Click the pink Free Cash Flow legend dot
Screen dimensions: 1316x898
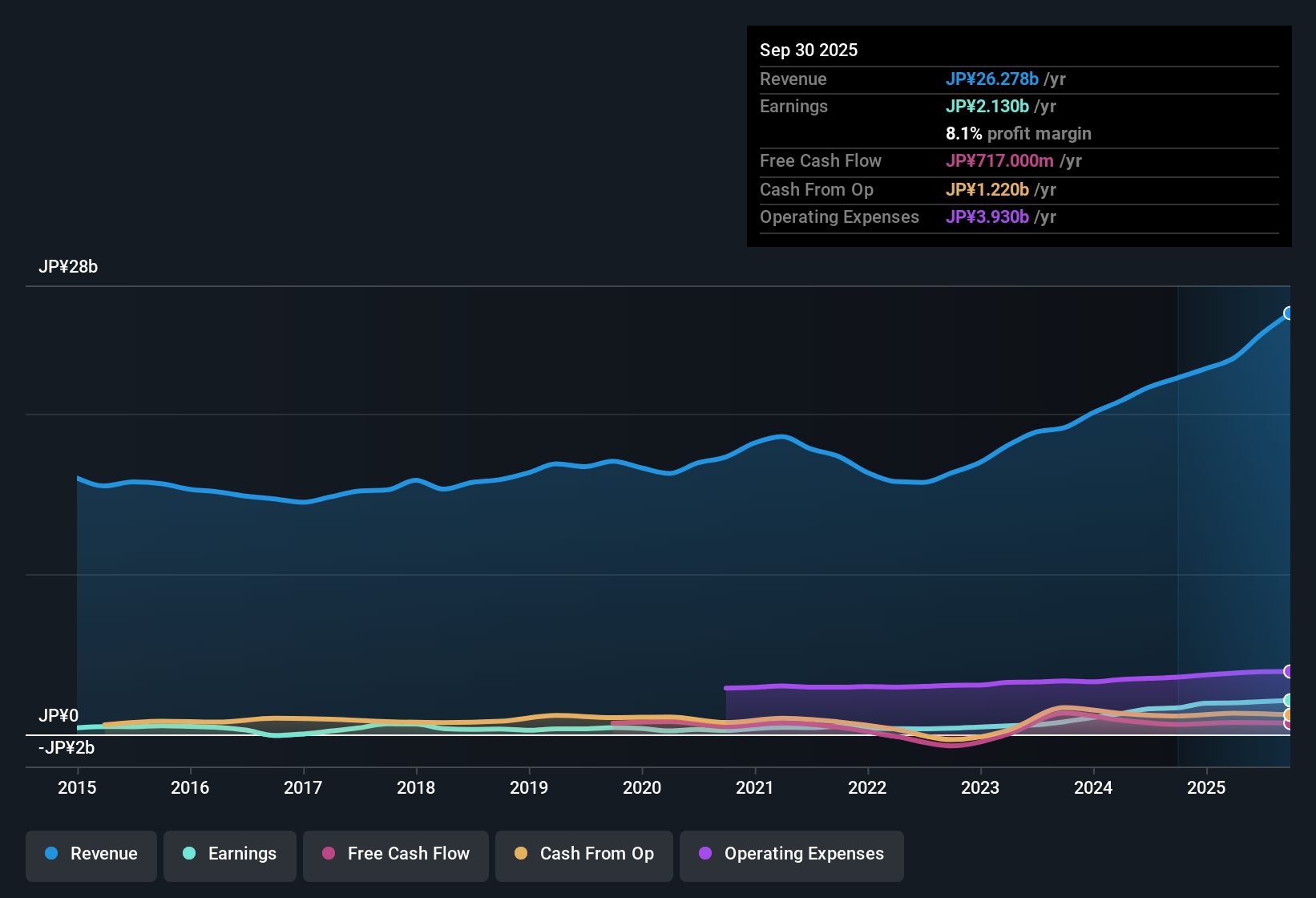click(x=328, y=854)
